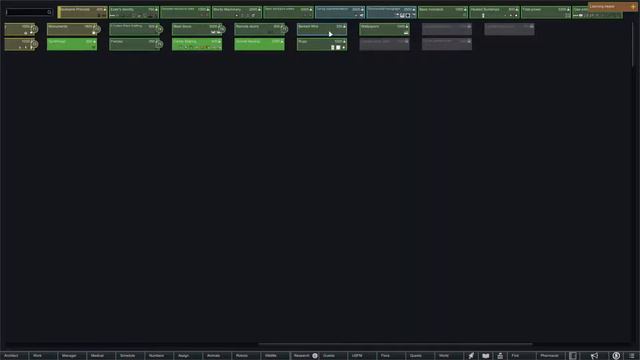
Task: Open the Robots tab
Action: click(x=247, y=356)
